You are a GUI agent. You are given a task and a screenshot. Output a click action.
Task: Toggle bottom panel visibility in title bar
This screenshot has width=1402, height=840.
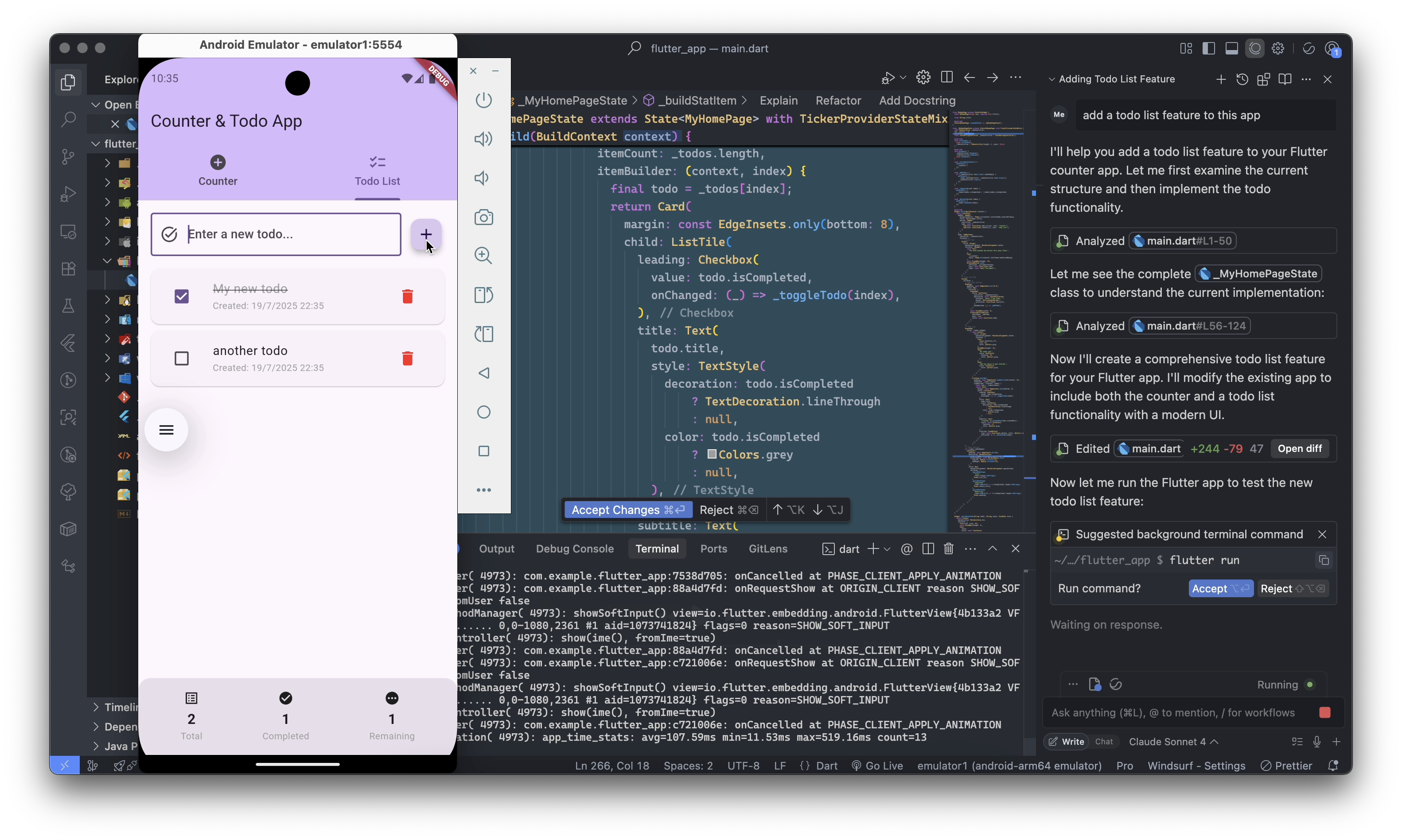pos(1231,48)
